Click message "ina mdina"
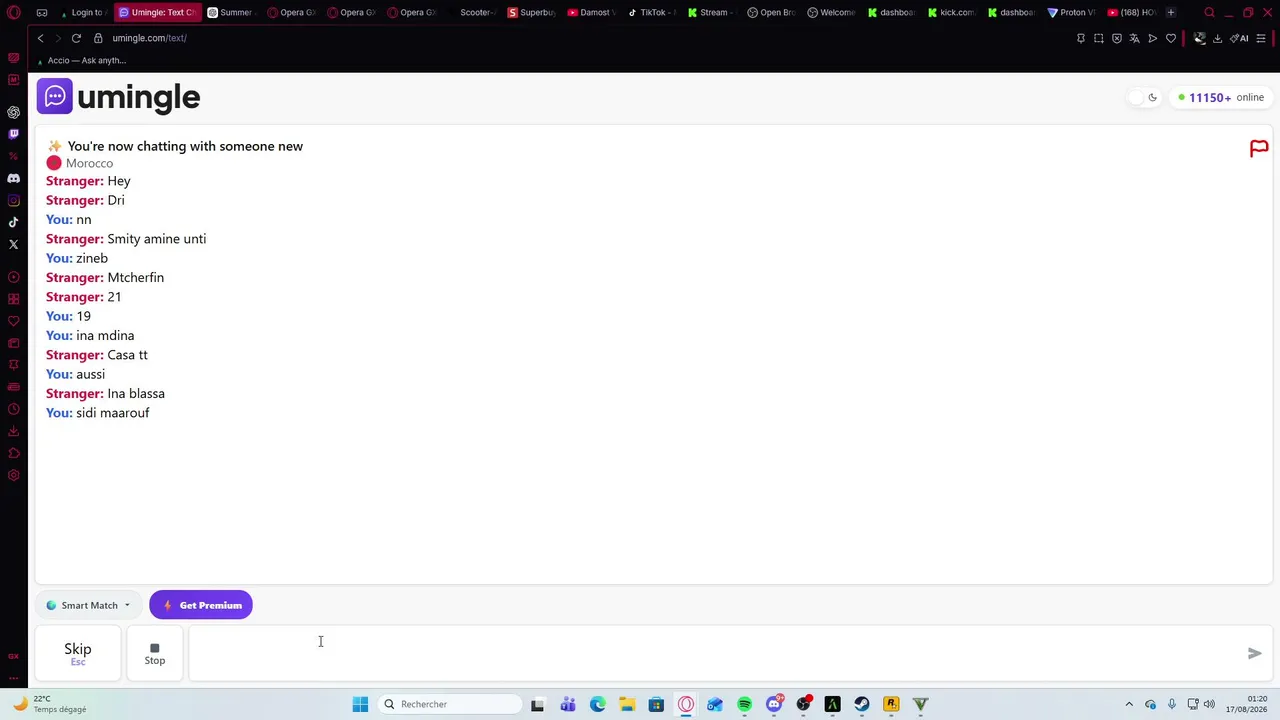 [105, 336]
